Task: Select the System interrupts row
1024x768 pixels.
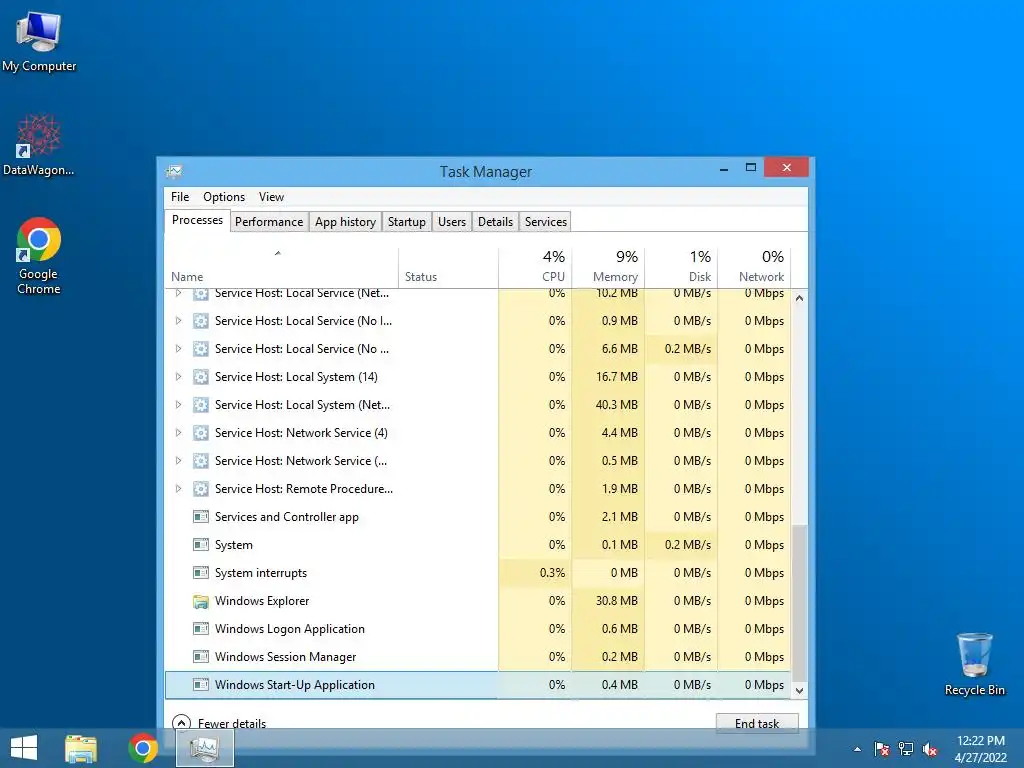Action: (x=478, y=573)
